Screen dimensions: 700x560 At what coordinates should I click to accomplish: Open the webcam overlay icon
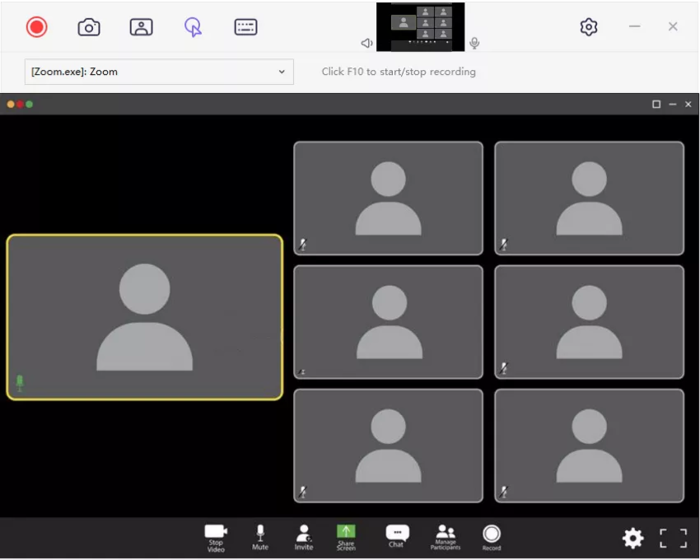point(141,27)
